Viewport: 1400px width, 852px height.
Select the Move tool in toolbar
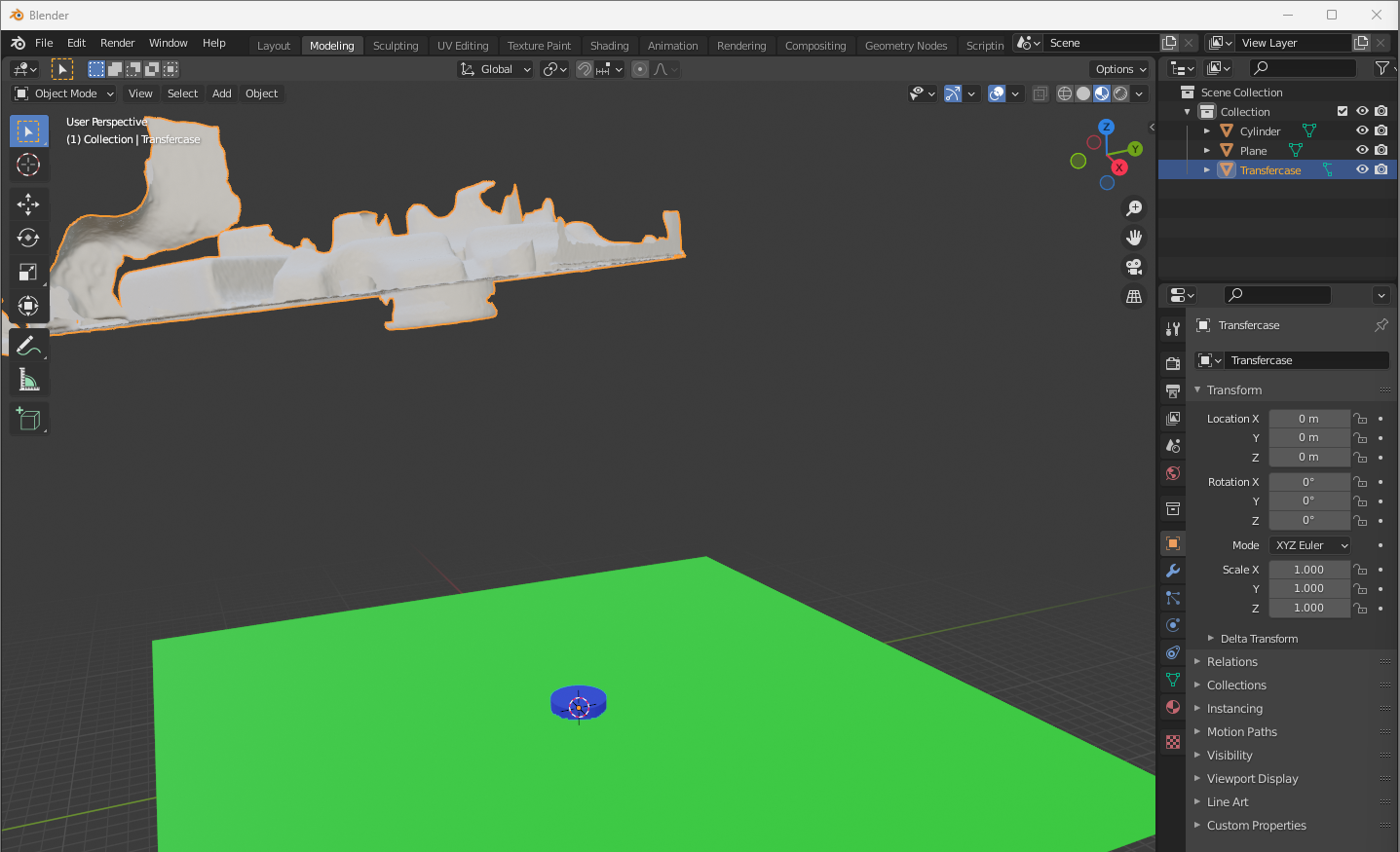28,204
